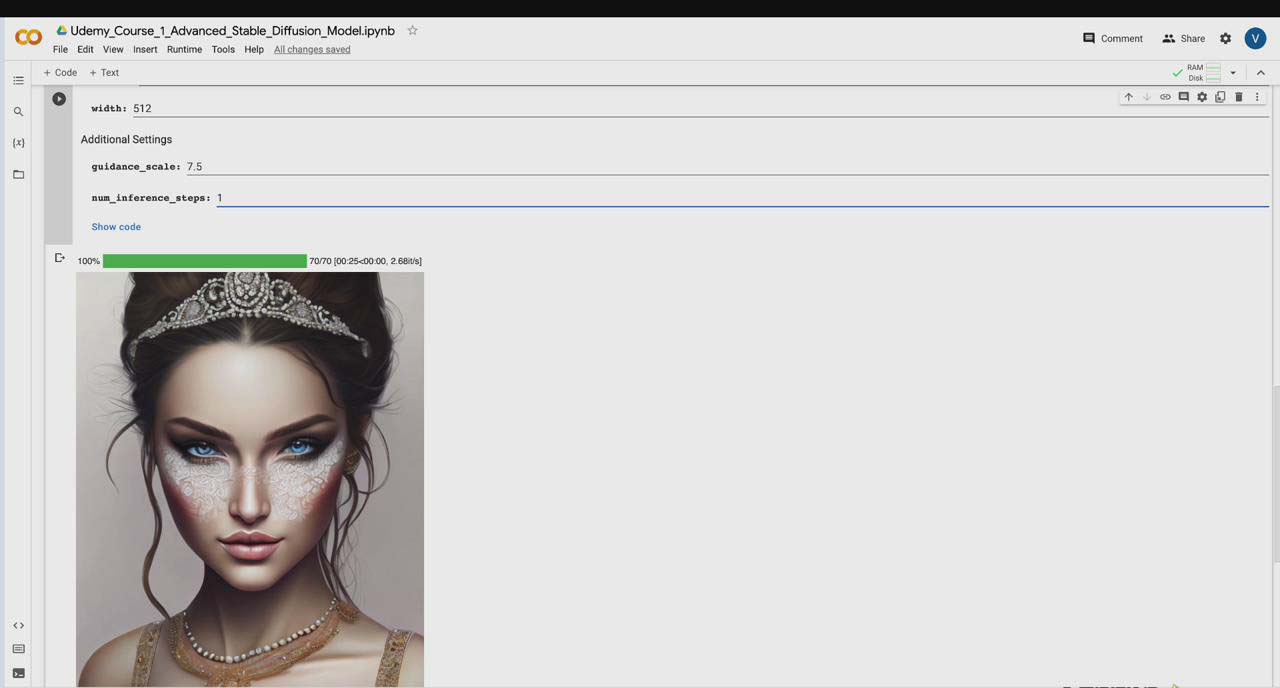Run the current code cell

(59, 99)
